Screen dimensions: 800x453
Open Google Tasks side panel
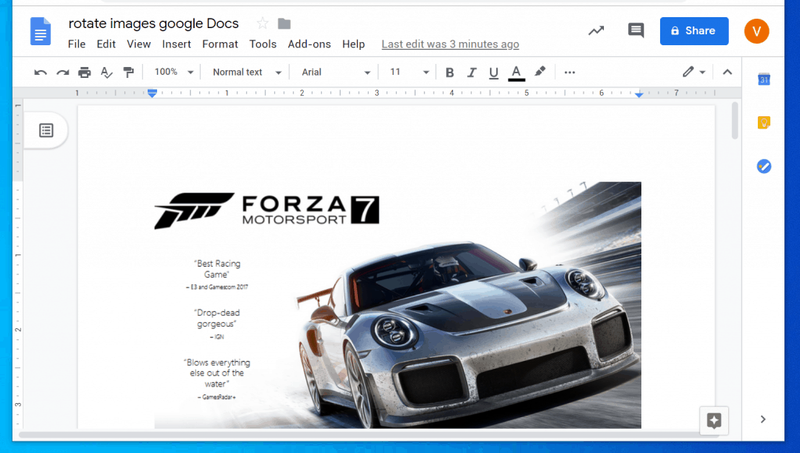pyautogui.click(x=764, y=166)
